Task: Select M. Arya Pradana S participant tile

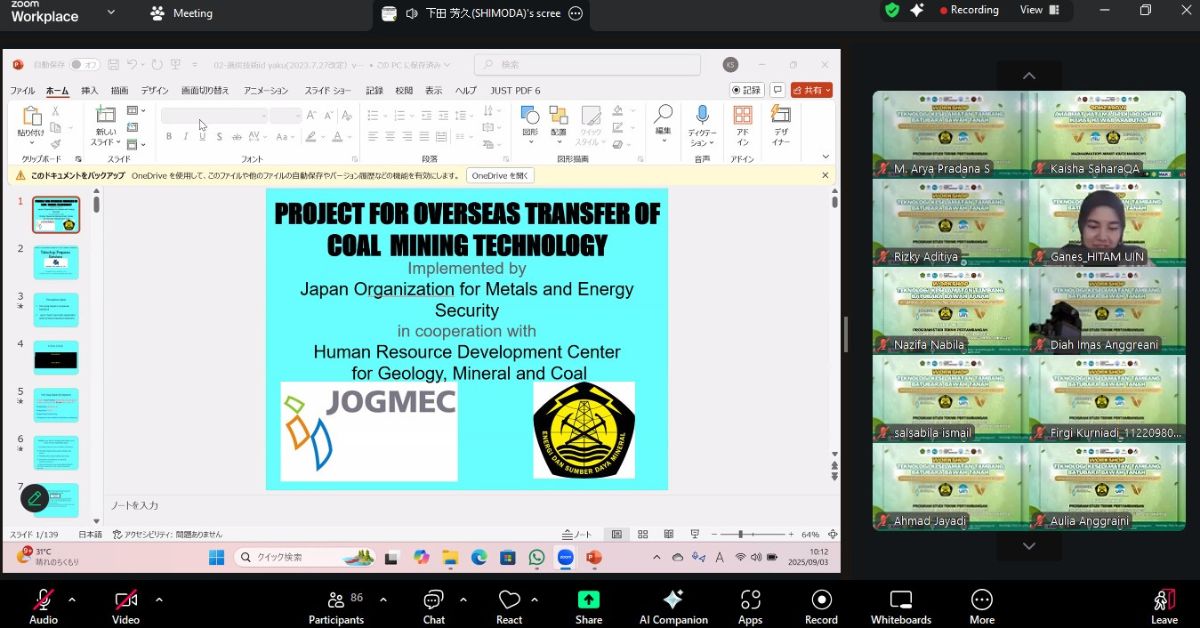Action: (x=950, y=134)
